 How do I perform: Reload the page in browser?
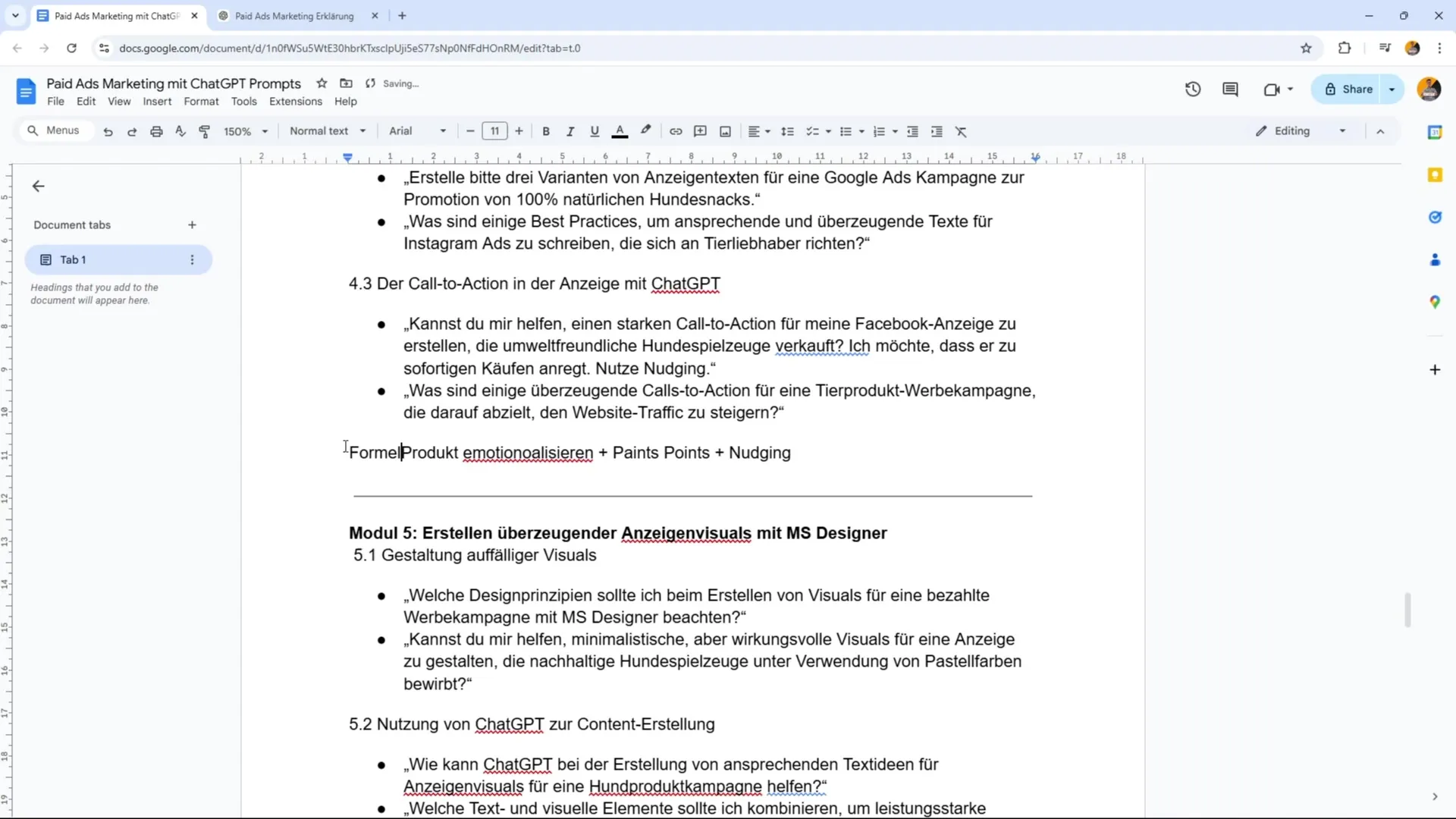tap(71, 48)
